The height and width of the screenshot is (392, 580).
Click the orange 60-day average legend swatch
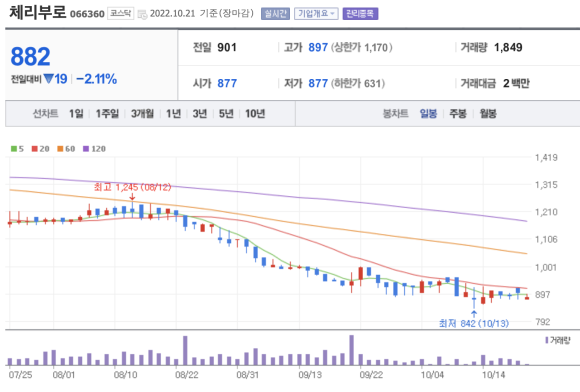click(60, 149)
